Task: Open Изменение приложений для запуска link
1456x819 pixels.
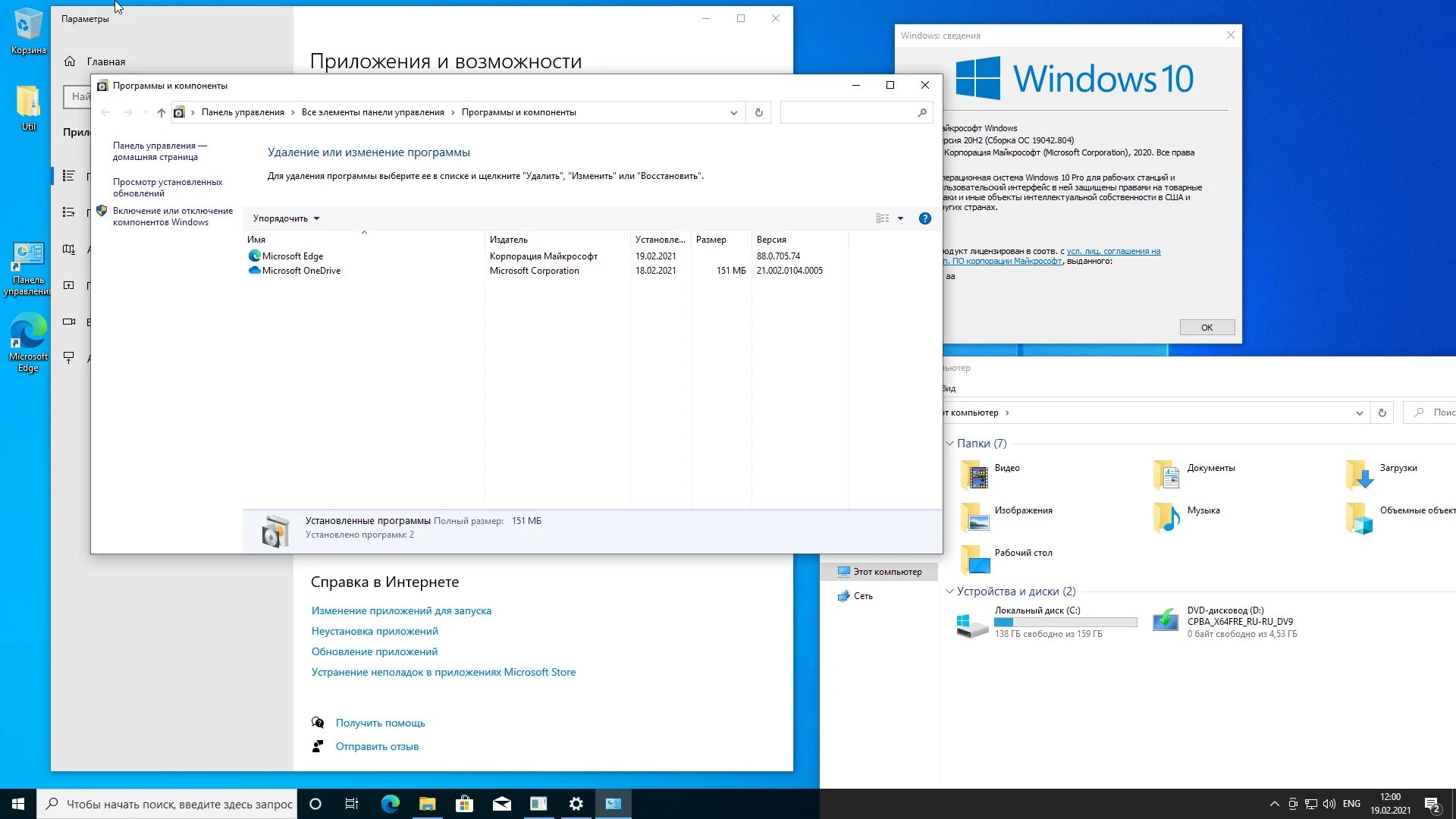Action: coord(401,610)
